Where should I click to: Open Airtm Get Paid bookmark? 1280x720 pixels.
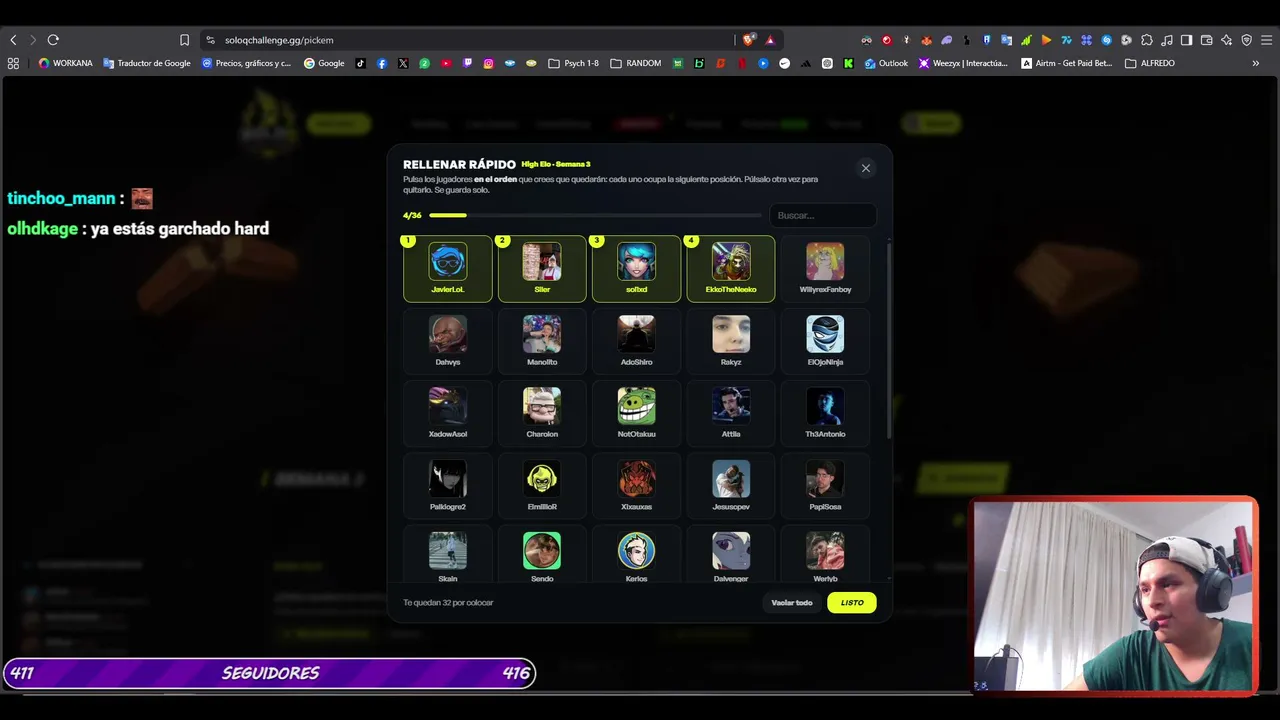pos(1067,63)
